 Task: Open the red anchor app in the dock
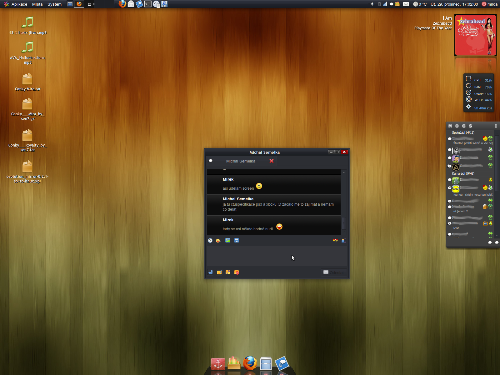[218, 364]
